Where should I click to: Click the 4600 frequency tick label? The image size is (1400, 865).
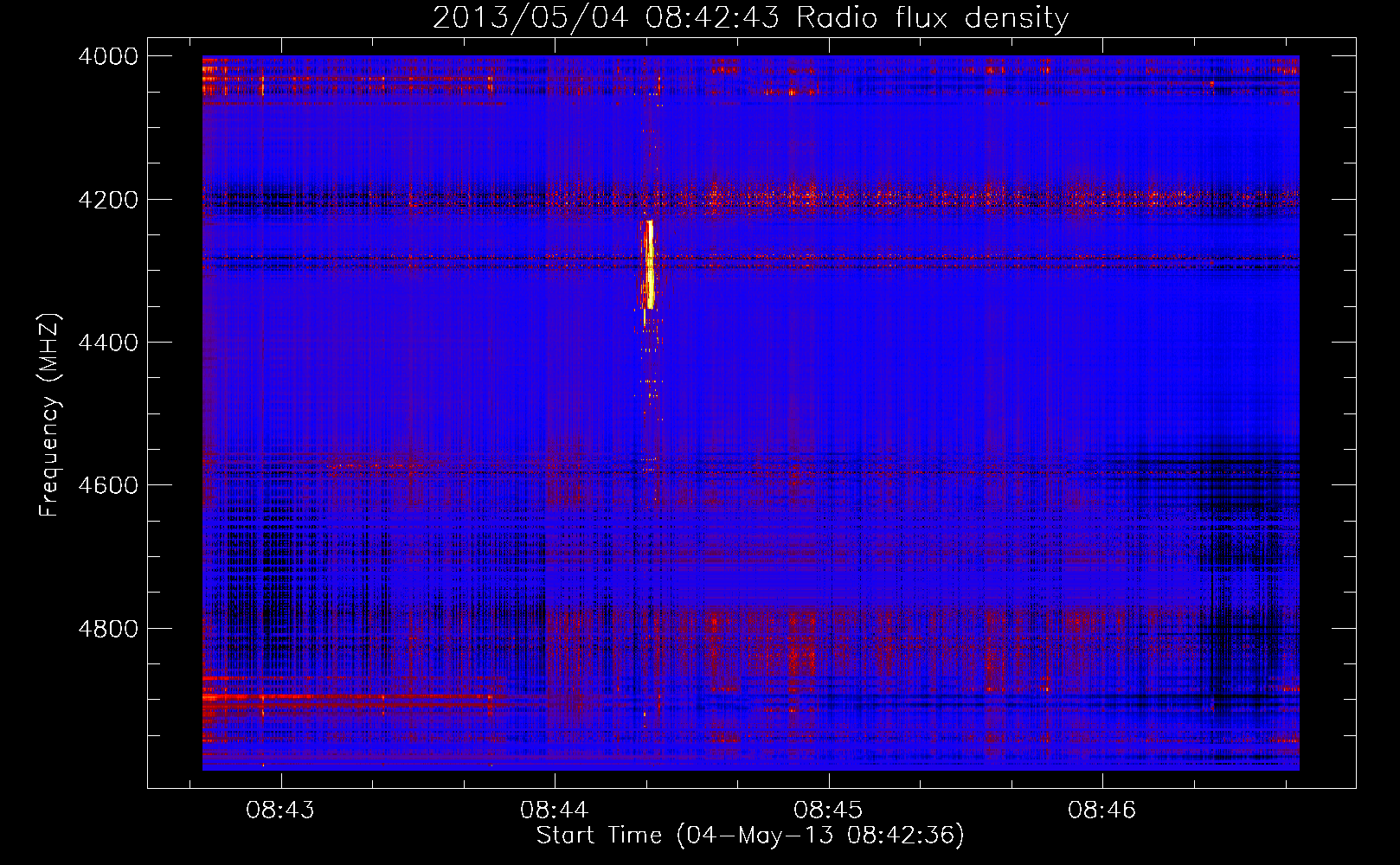(x=108, y=485)
